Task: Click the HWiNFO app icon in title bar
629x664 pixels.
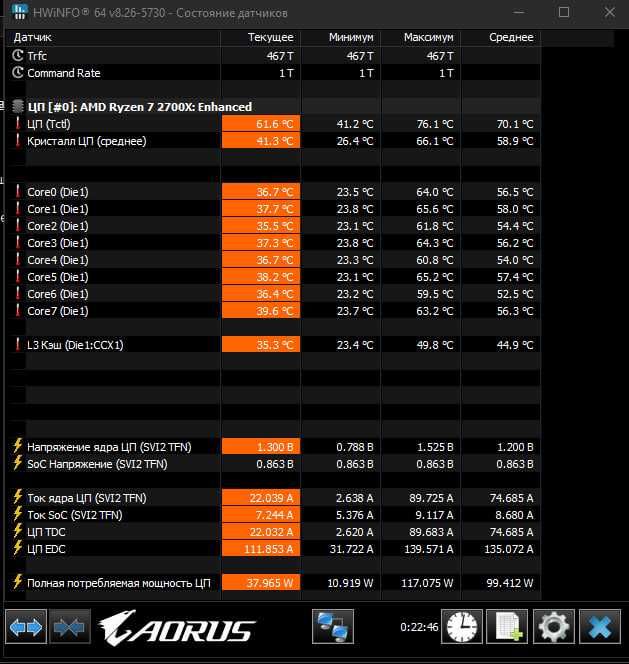Action: click(19, 11)
